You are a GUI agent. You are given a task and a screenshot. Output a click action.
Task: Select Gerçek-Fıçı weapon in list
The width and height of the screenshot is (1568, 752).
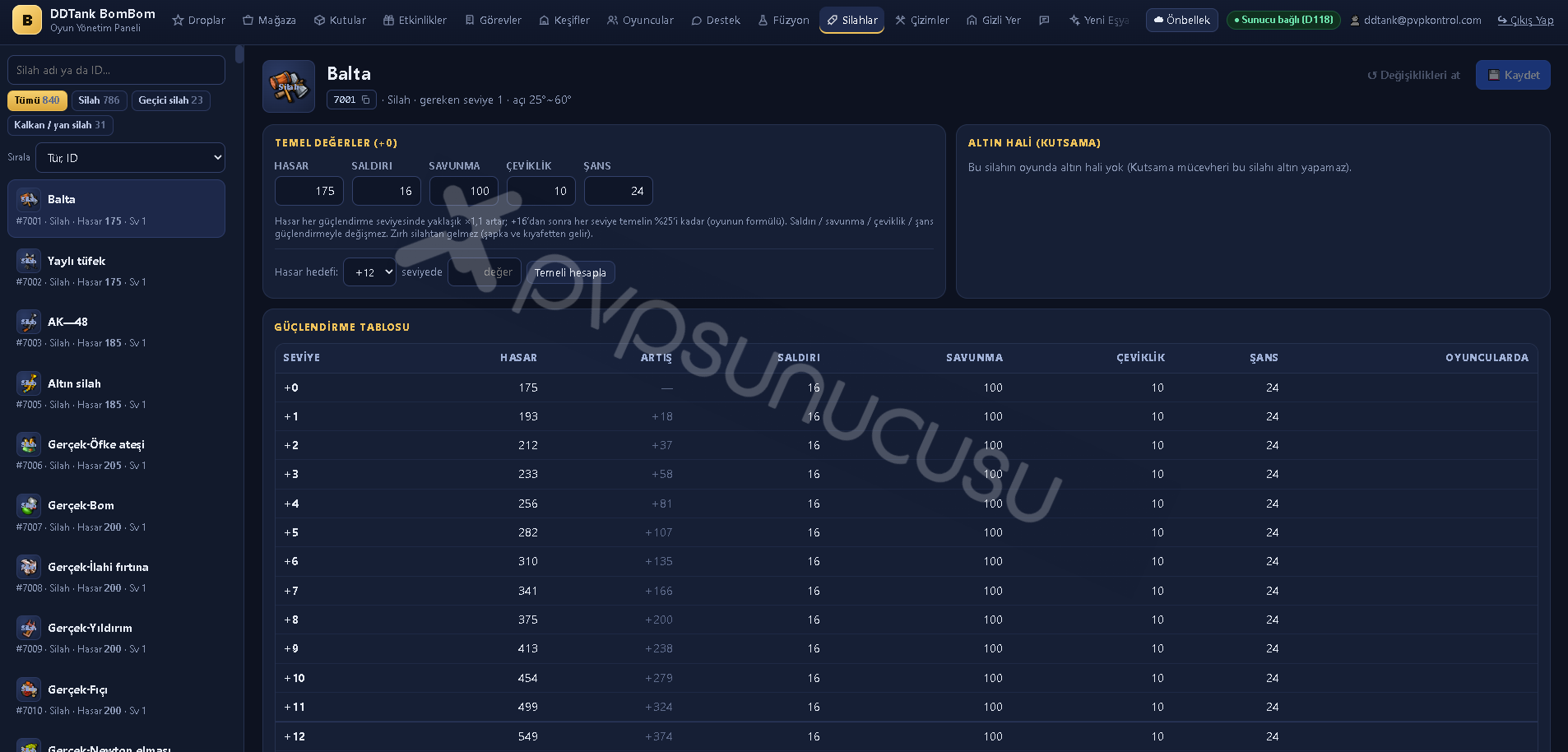point(116,699)
